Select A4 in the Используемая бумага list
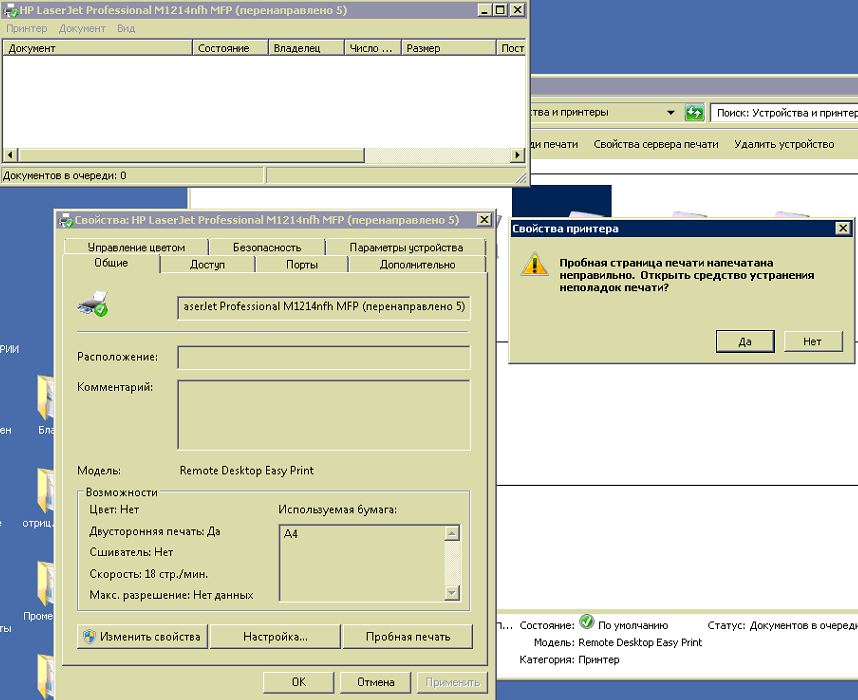The image size is (858, 700). coord(291,534)
